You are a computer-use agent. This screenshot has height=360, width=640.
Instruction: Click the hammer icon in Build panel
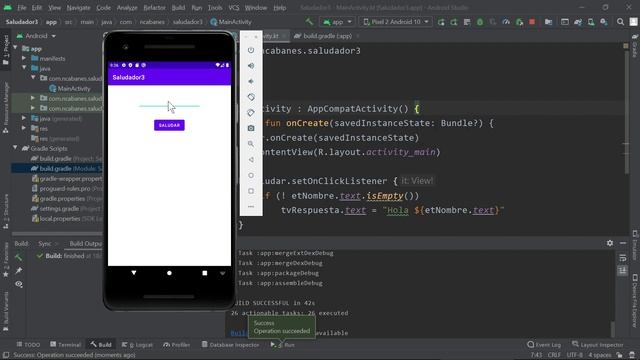[x=18, y=257]
